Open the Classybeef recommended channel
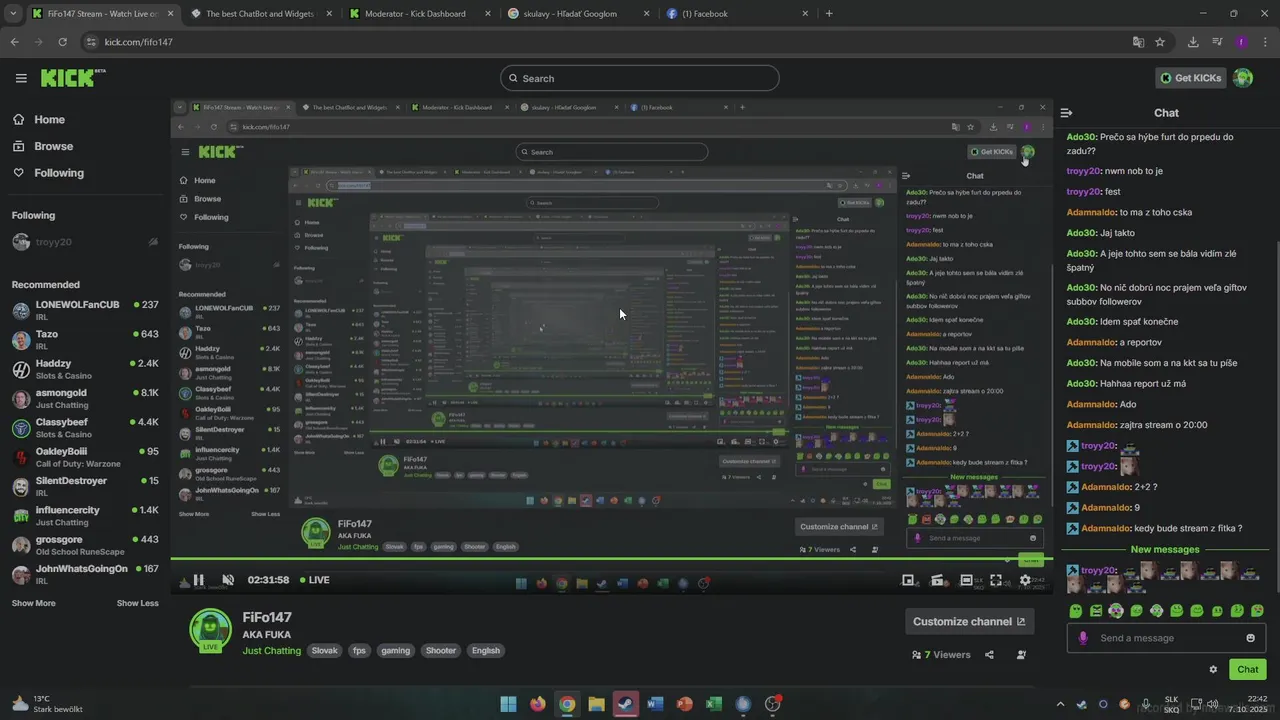The width and height of the screenshot is (1280, 720). (x=85, y=428)
